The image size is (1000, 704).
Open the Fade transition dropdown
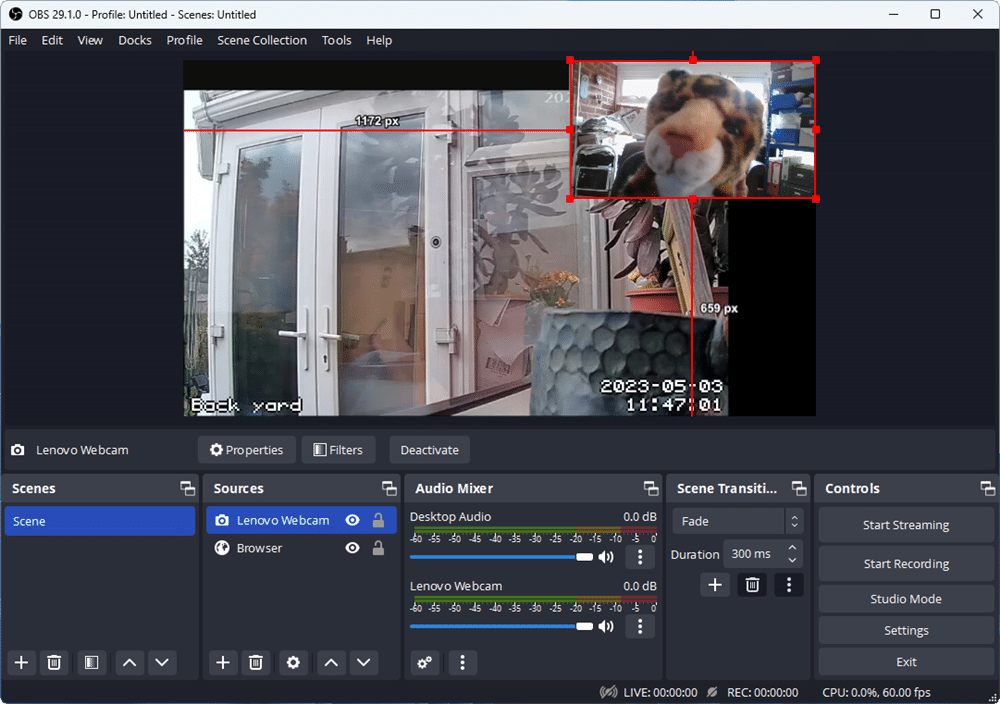tap(728, 521)
